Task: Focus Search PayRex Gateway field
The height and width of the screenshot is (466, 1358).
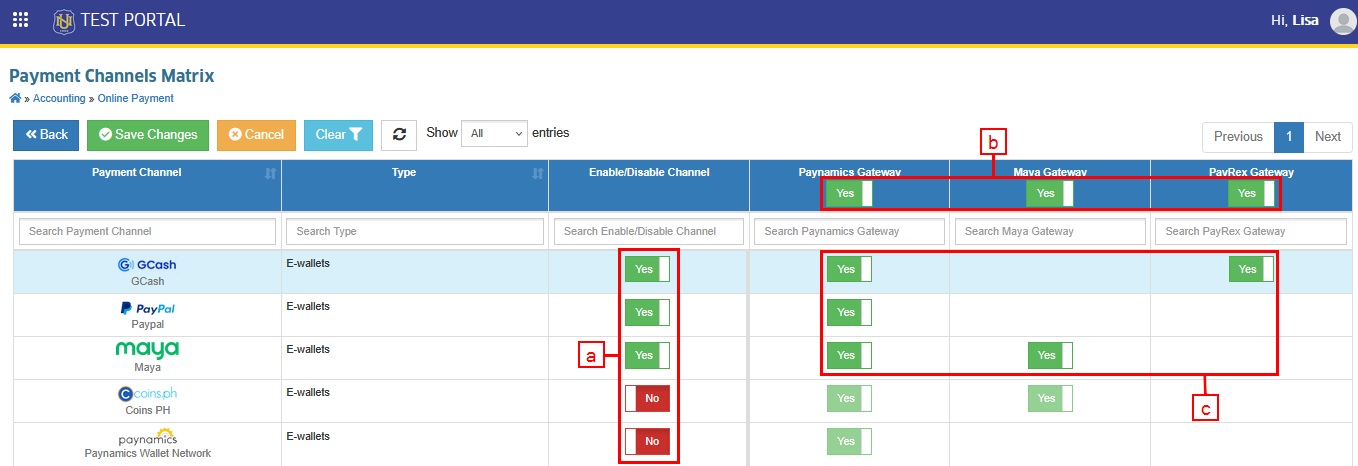Action: click(1251, 231)
